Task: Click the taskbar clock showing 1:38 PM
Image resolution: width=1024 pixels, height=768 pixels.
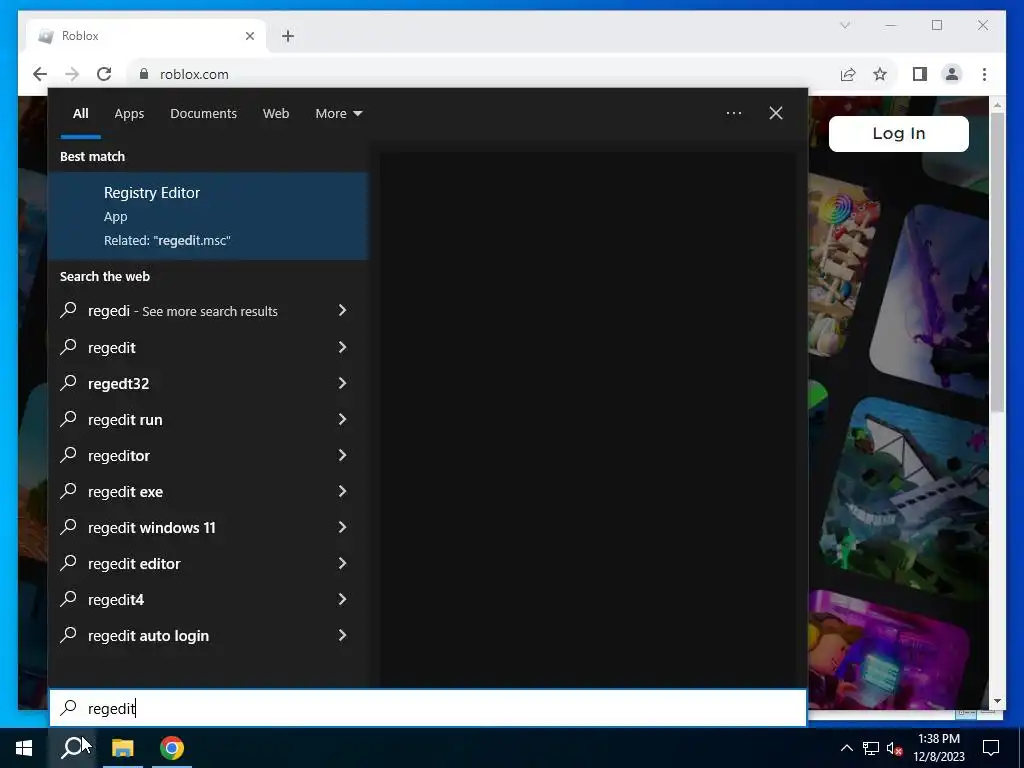Action: pyautogui.click(x=938, y=748)
